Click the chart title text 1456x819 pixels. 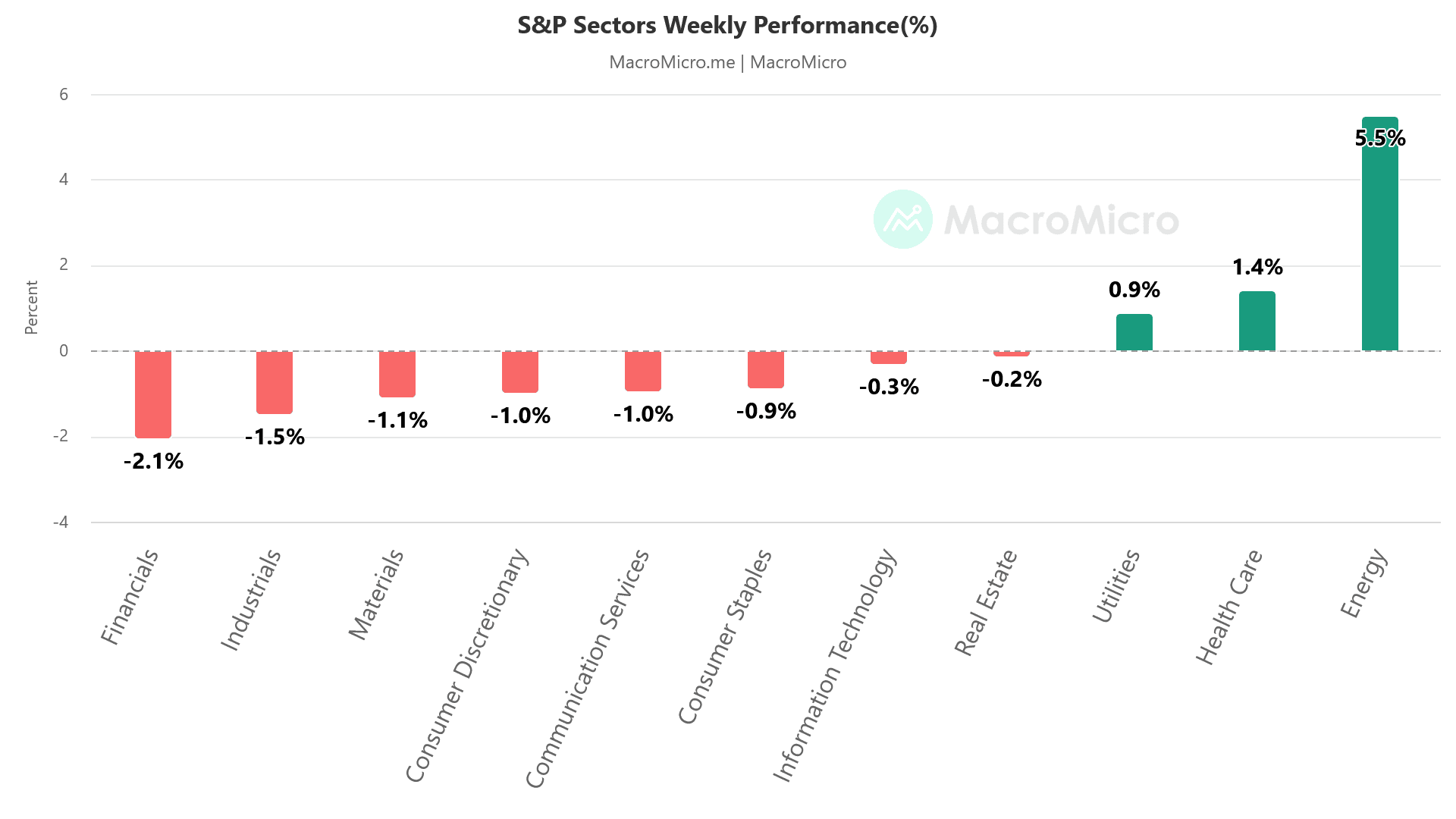(x=727, y=26)
